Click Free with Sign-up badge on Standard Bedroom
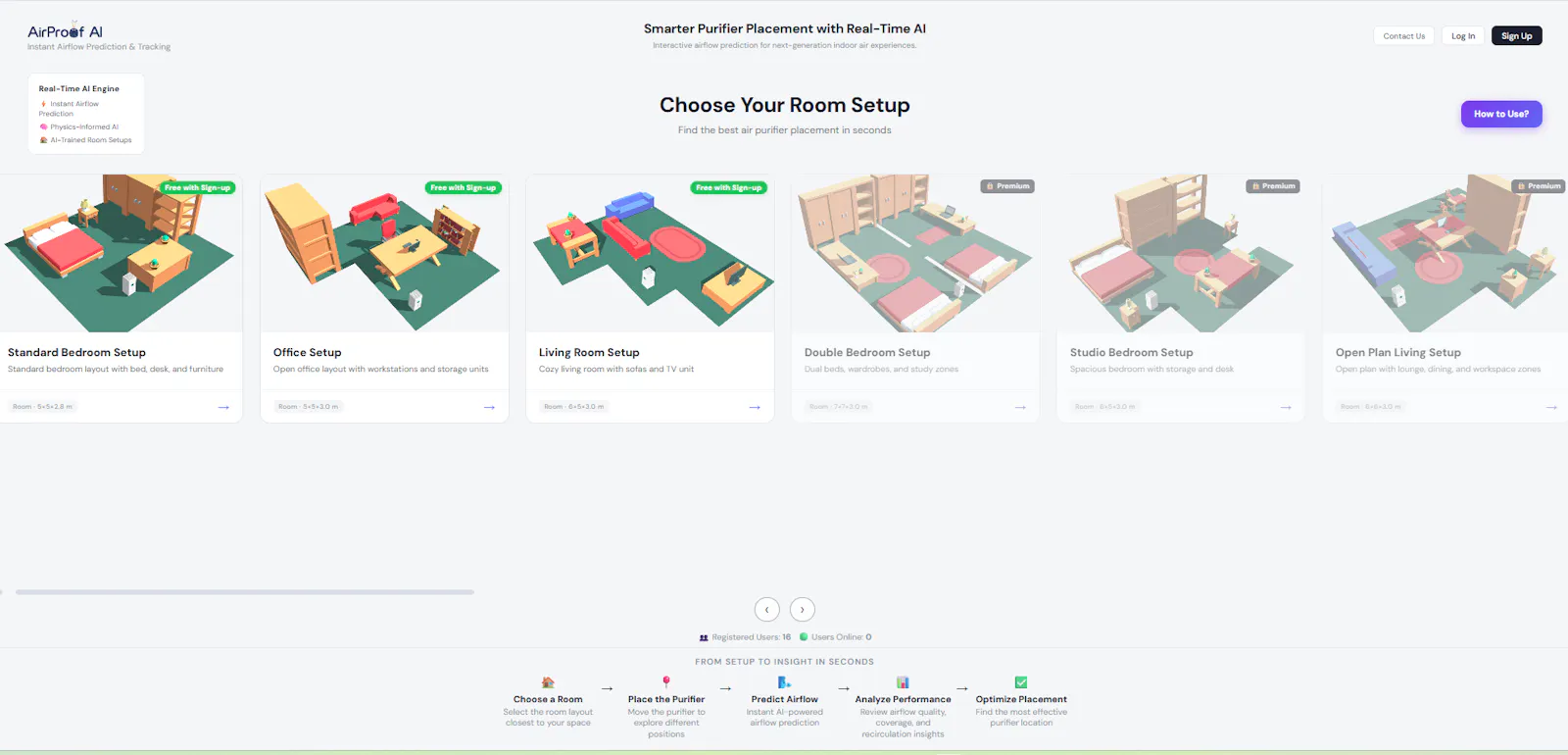 pos(197,187)
